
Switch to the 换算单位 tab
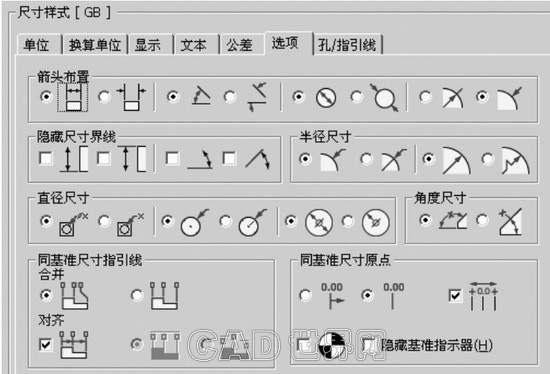click(x=95, y=45)
